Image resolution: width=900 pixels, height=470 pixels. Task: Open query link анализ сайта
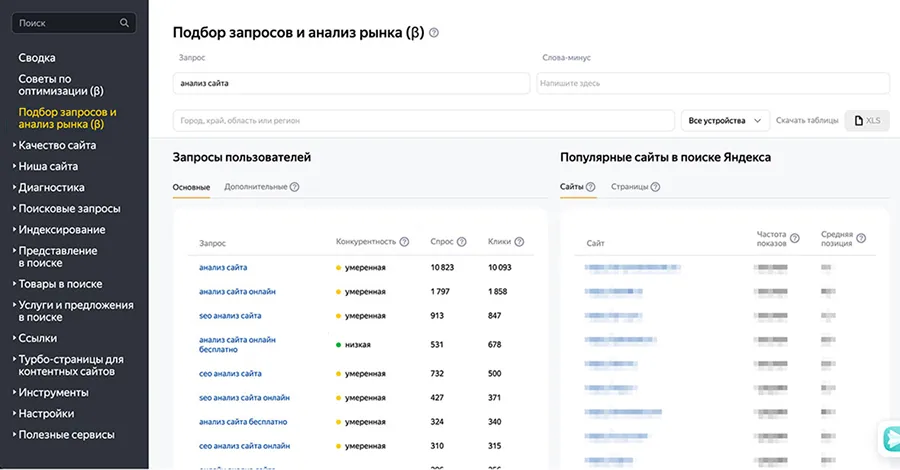click(223, 267)
